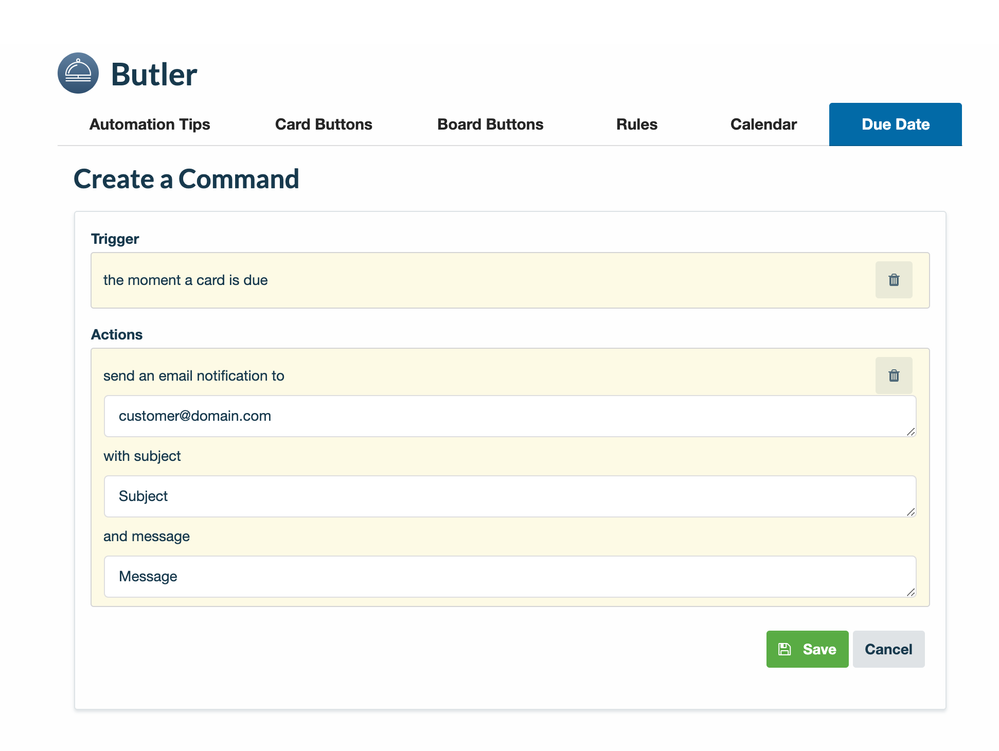Click the 'Butler' title text
The image size is (999, 751).
pyautogui.click(x=154, y=75)
